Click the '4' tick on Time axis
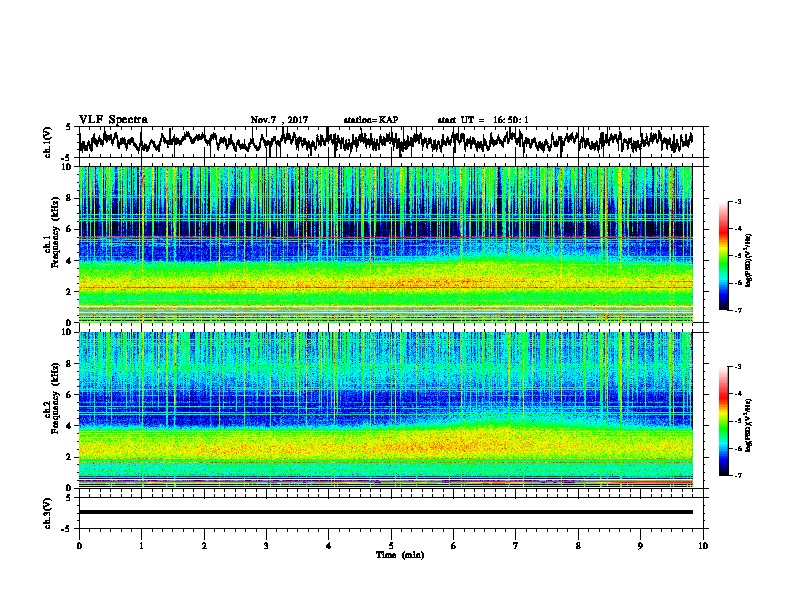The height and width of the screenshot is (612, 792). (329, 546)
